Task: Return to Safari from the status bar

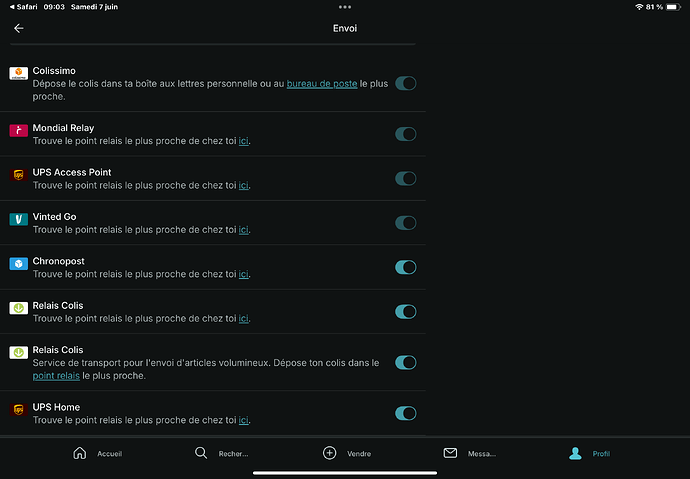Action: point(22,7)
